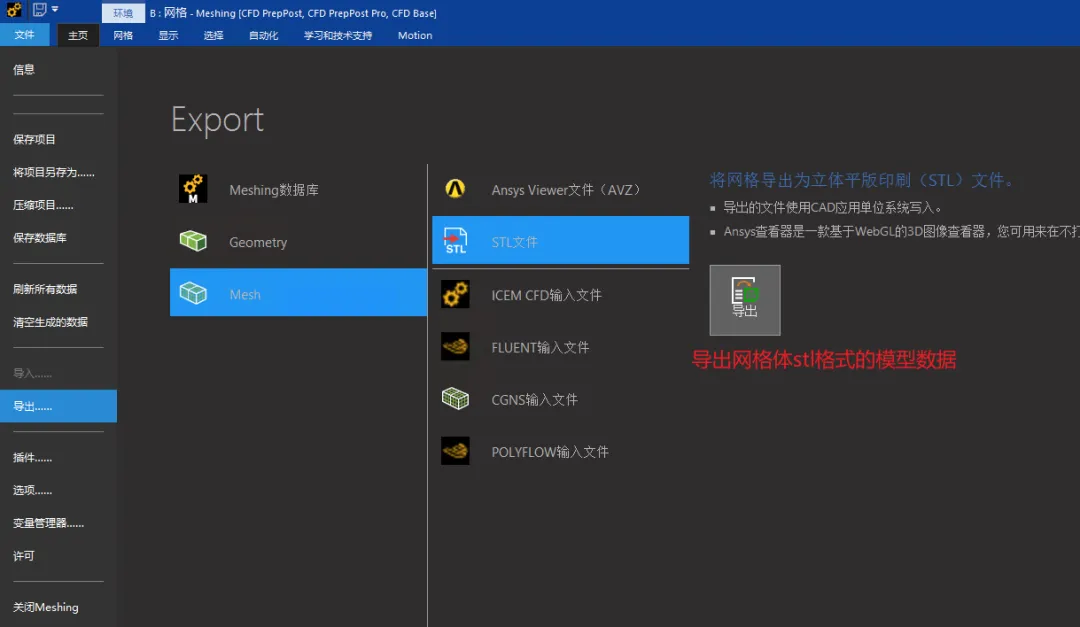Click the 环境 context tab
Image resolution: width=1080 pixels, height=627 pixels.
[x=123, y=13]
